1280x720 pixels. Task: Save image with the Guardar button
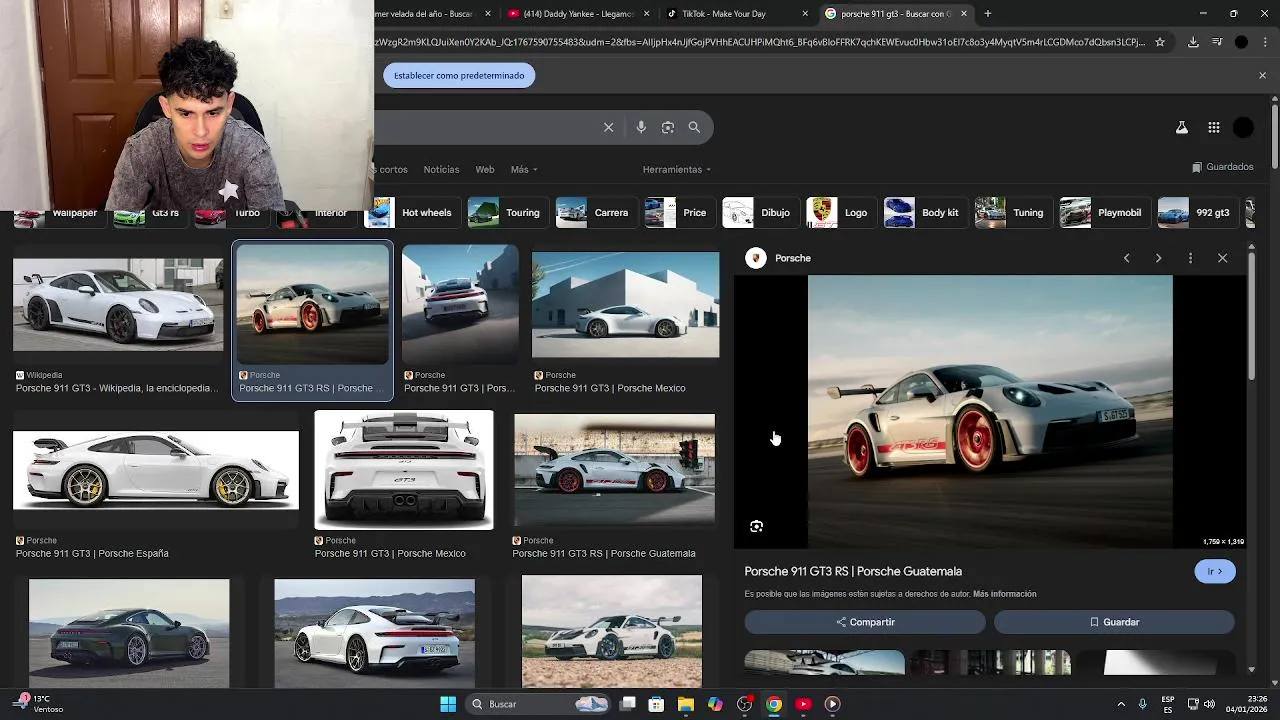click(x=1114, y=622)
